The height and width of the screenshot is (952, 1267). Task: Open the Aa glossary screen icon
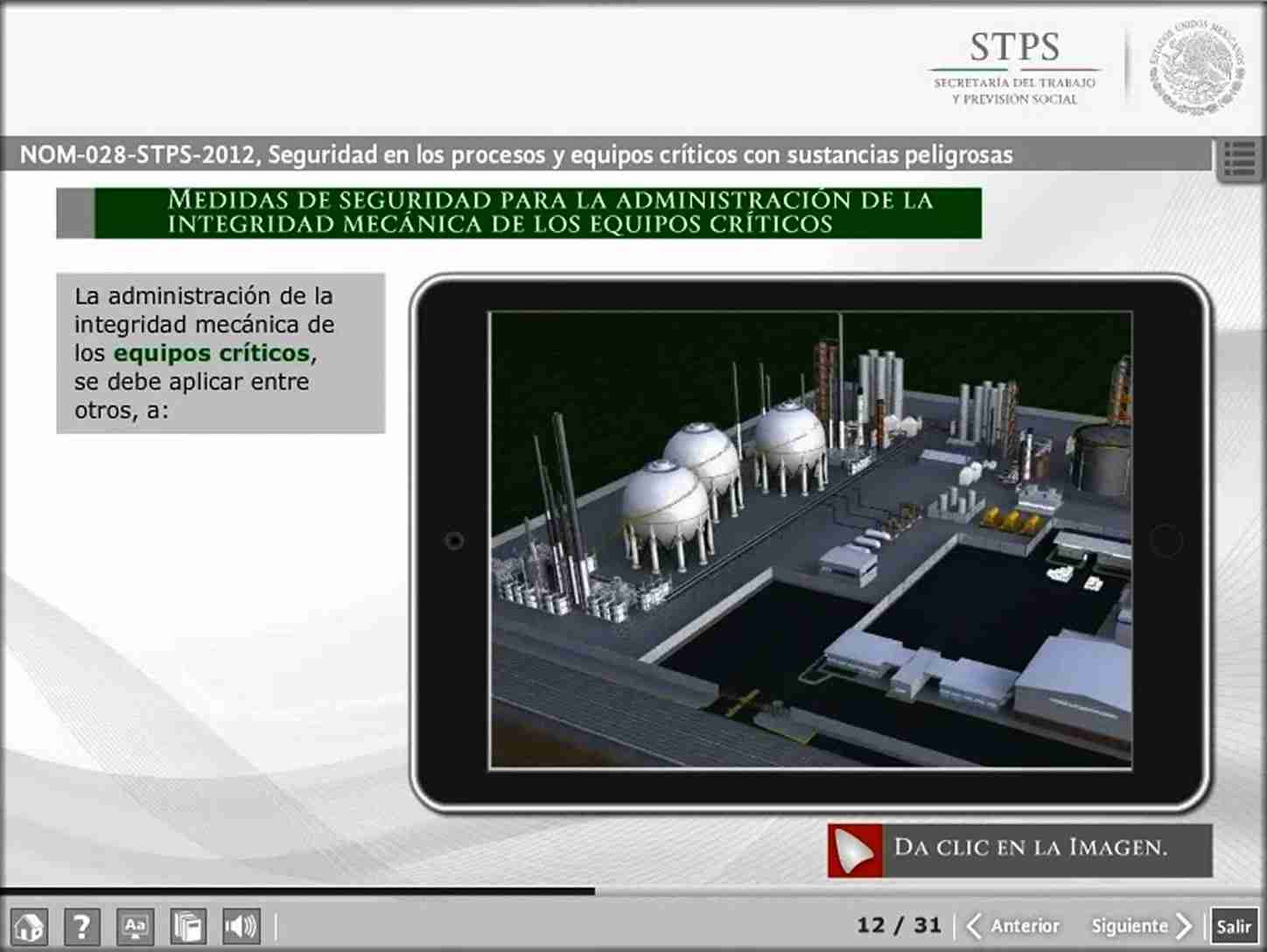click(135, 926)
